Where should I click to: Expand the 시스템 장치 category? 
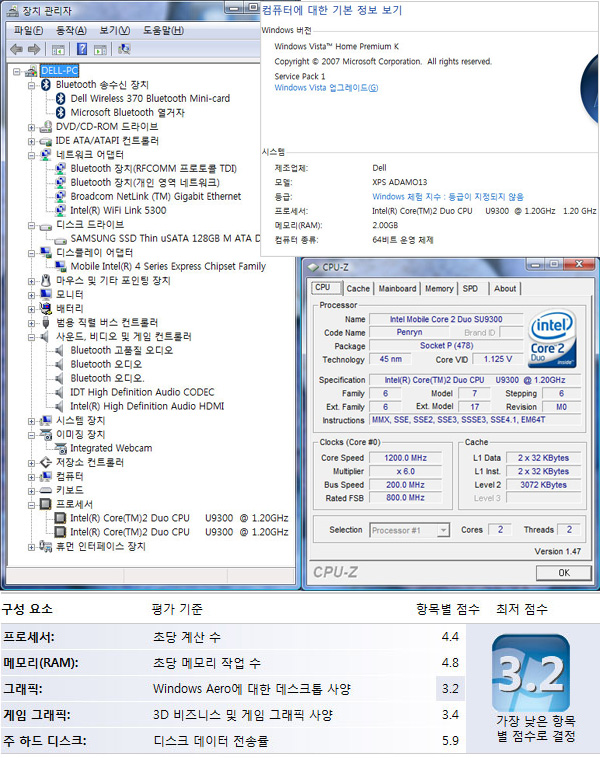point(31,422)
